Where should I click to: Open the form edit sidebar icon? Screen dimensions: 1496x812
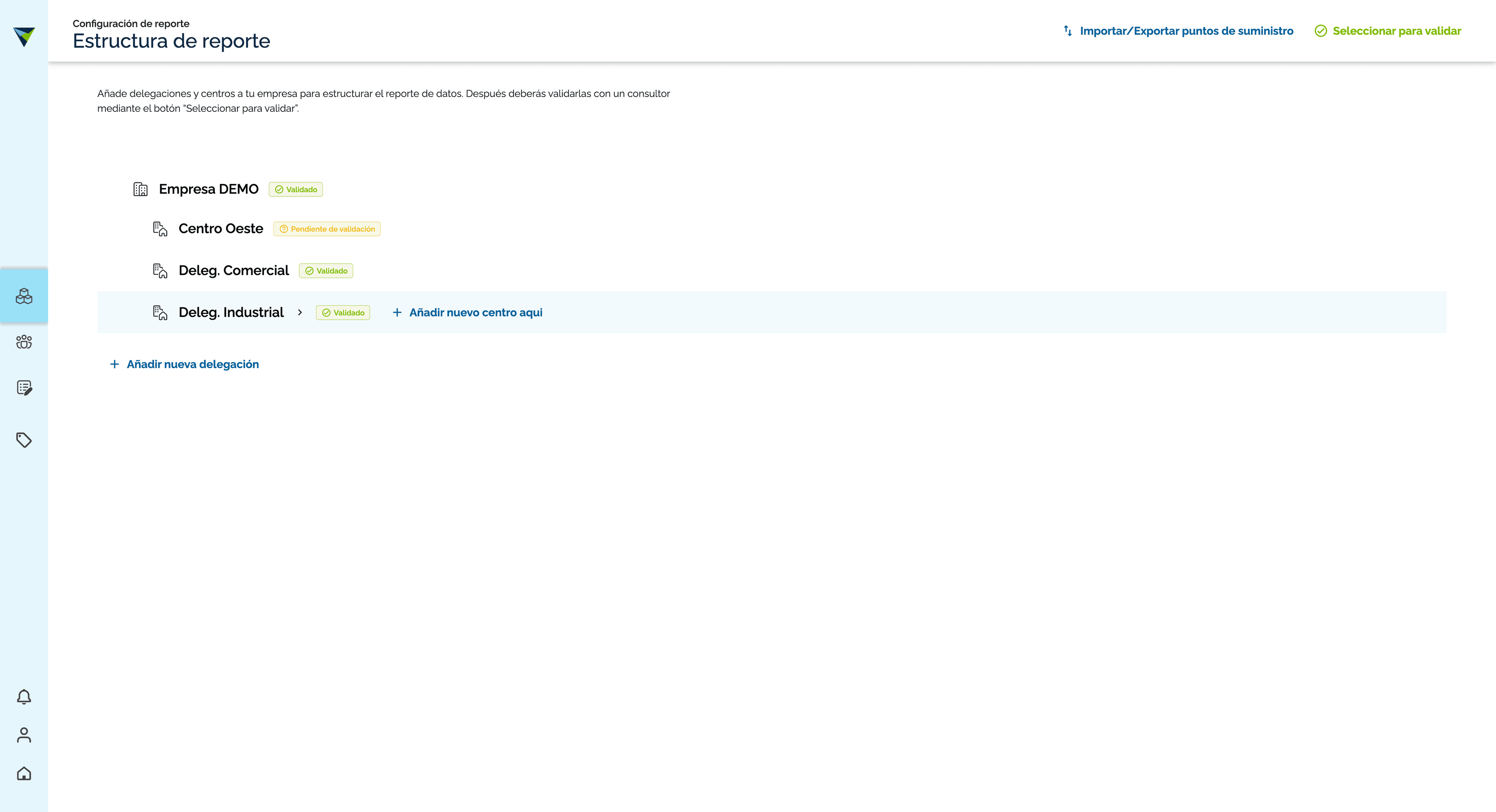[25, 388]
